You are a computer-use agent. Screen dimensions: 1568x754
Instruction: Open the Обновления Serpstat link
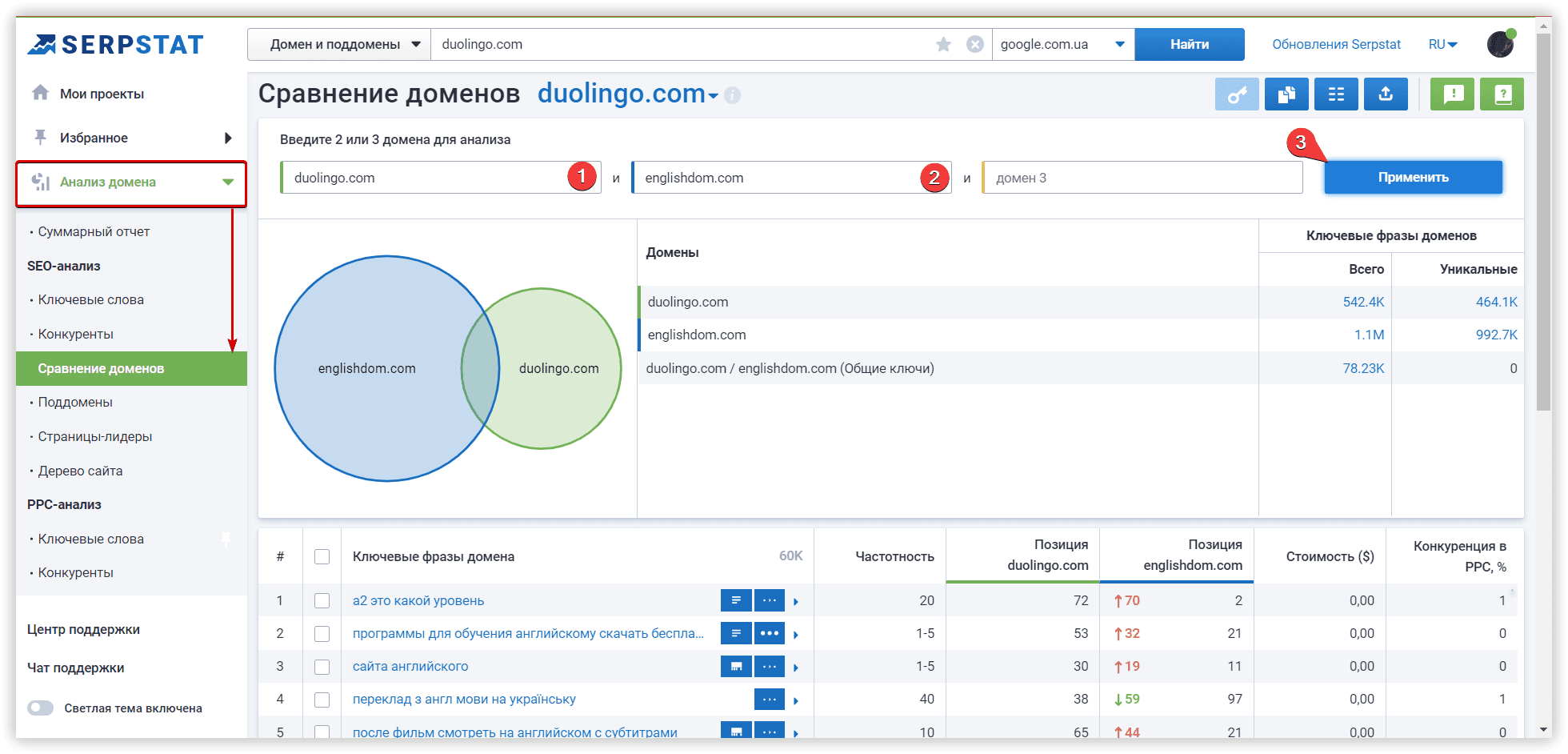coord(1336,44)
